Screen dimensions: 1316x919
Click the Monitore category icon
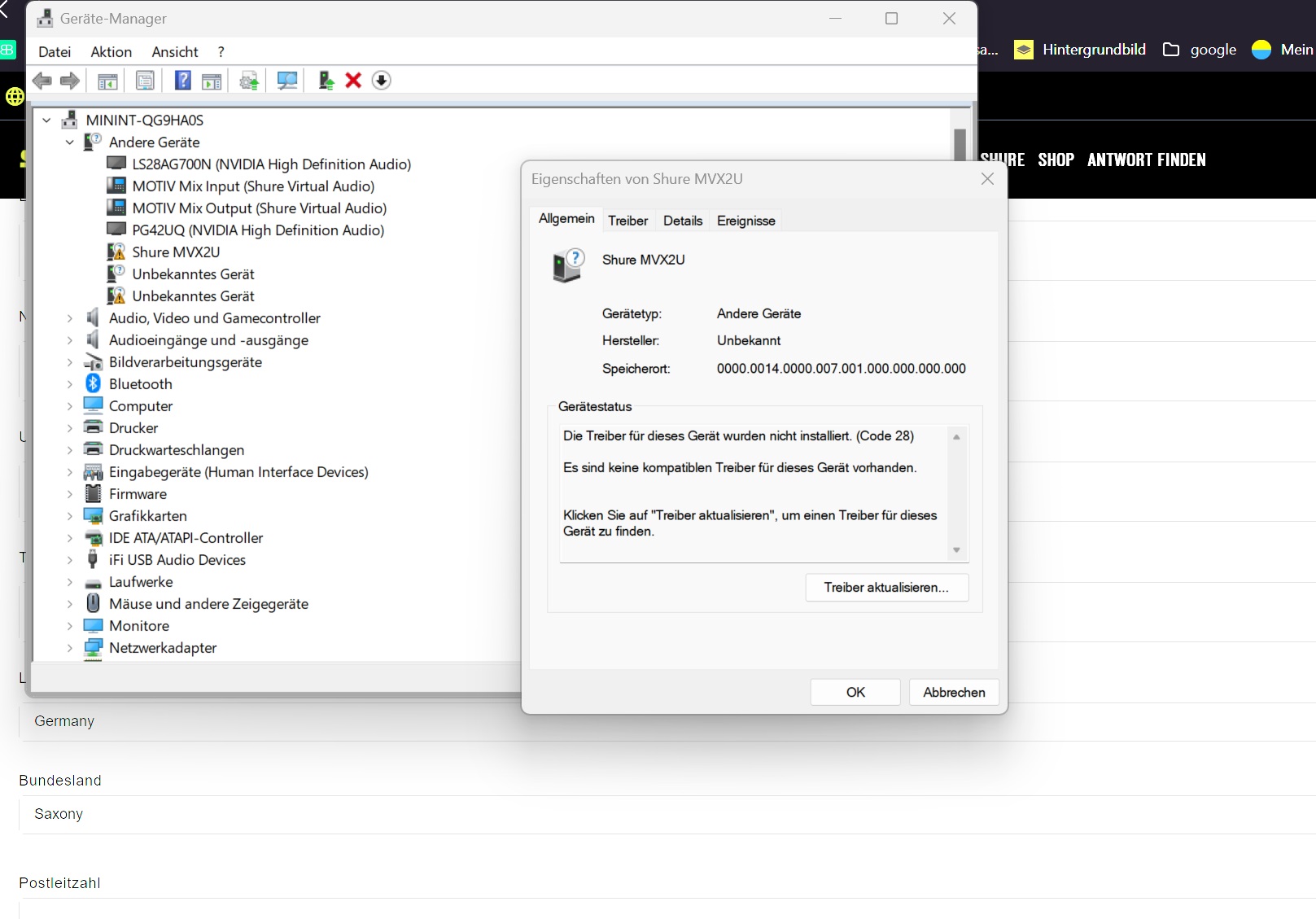coord(94,625)
